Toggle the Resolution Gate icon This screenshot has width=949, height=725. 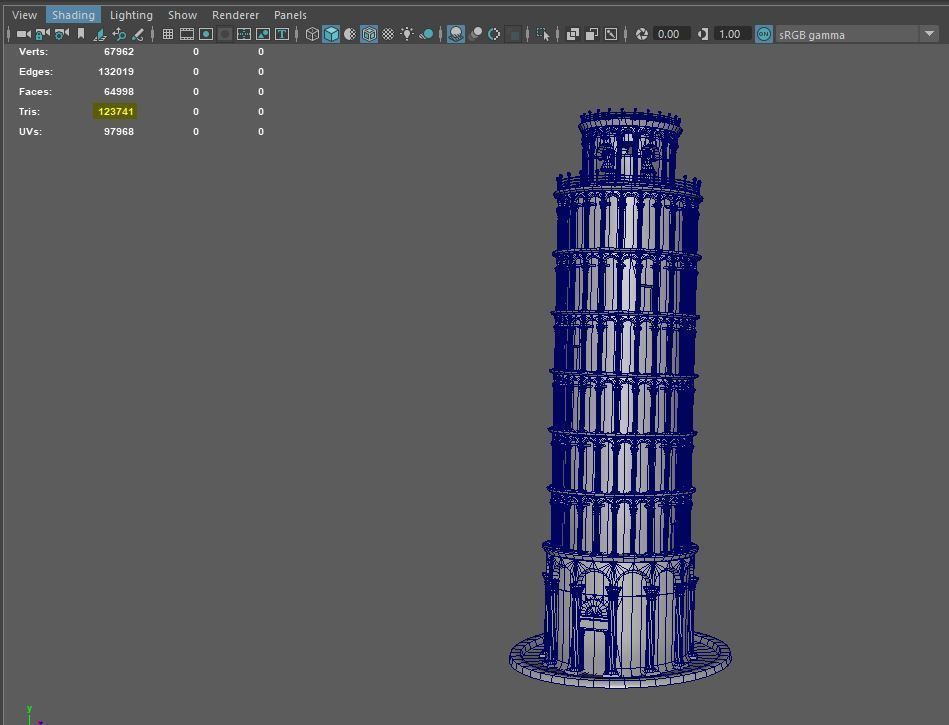click(206, 34)
